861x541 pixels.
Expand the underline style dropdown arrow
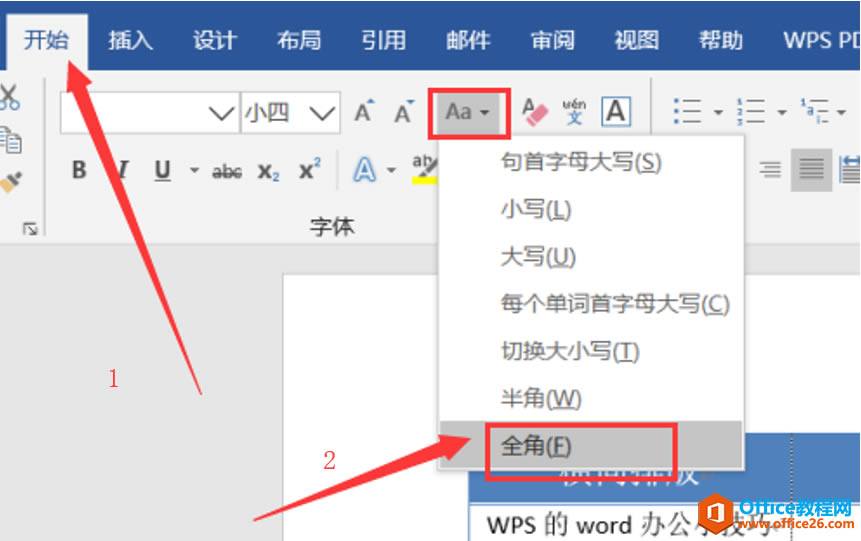[194, 170]
